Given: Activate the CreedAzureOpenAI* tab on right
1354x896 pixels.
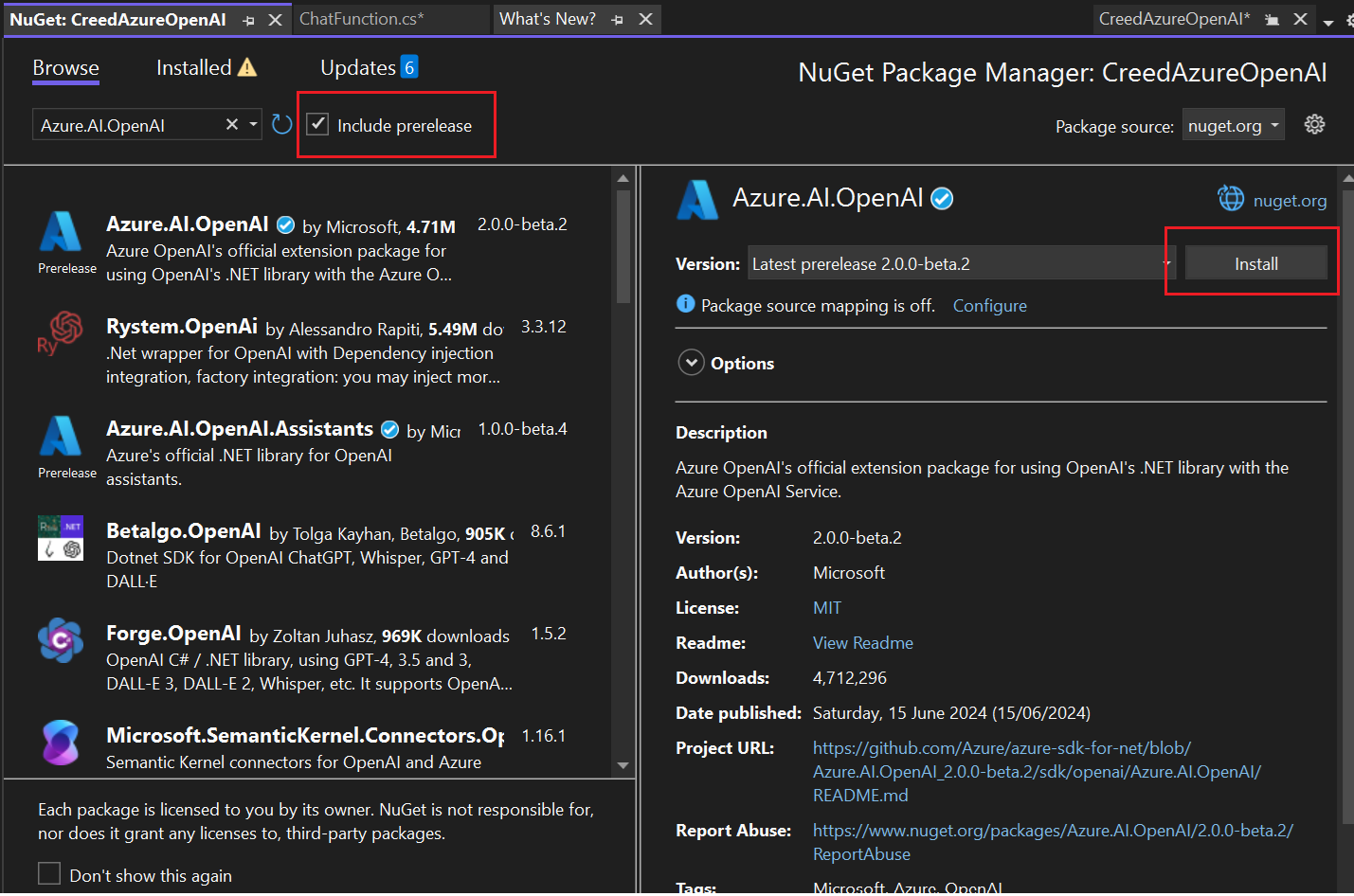Looking at the screenshot, I should [x=1174, y=19].
